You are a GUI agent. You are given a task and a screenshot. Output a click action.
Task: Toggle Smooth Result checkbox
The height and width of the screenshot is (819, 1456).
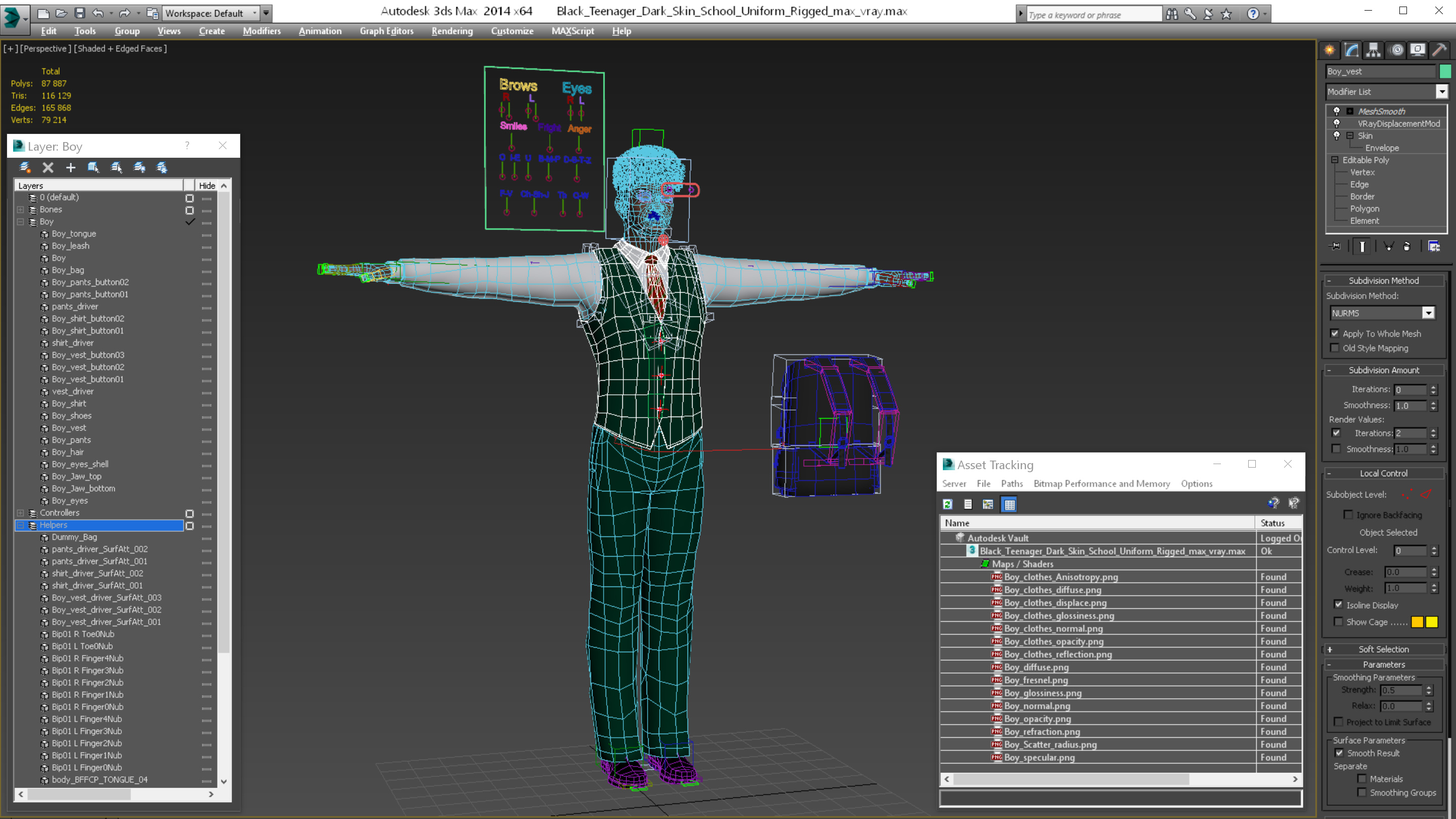coord(1339,753)
